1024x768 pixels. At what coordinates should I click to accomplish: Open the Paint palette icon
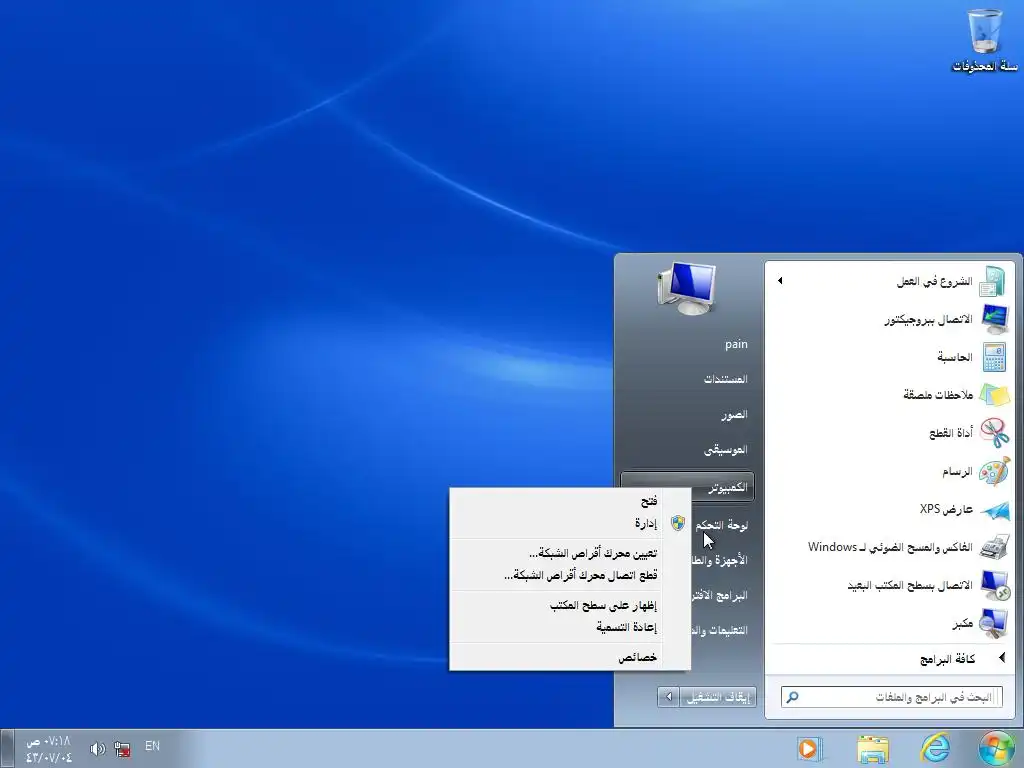pos(994,471)
